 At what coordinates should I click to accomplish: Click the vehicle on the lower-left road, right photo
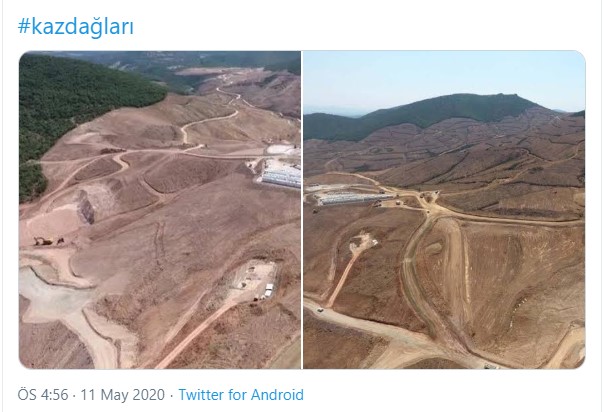click(320, 310)
